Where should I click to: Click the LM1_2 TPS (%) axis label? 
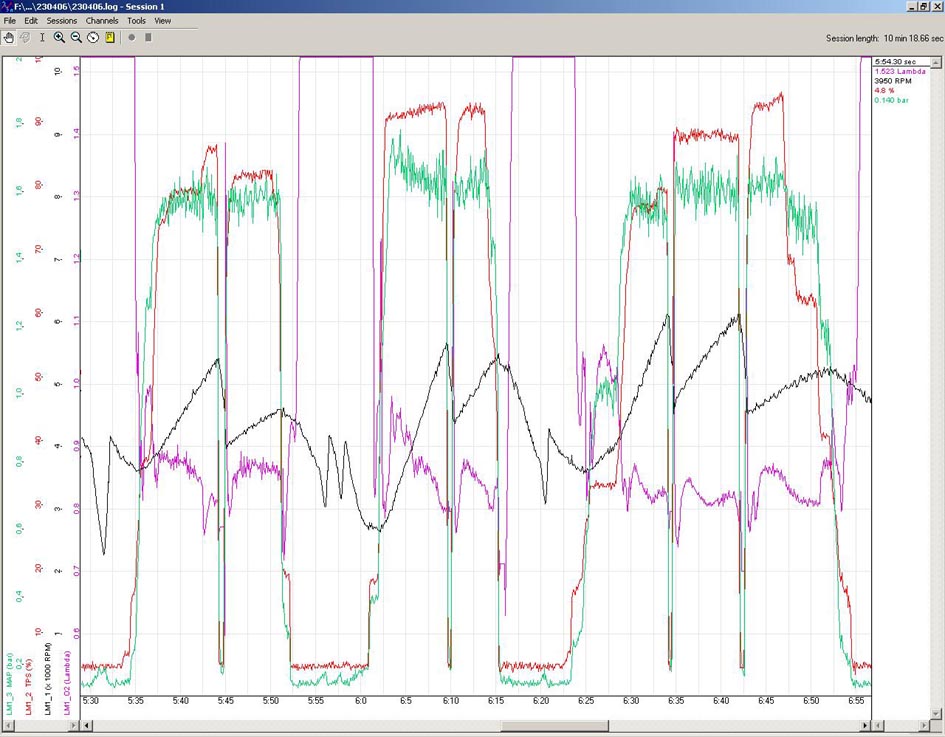tap(28, 687)
